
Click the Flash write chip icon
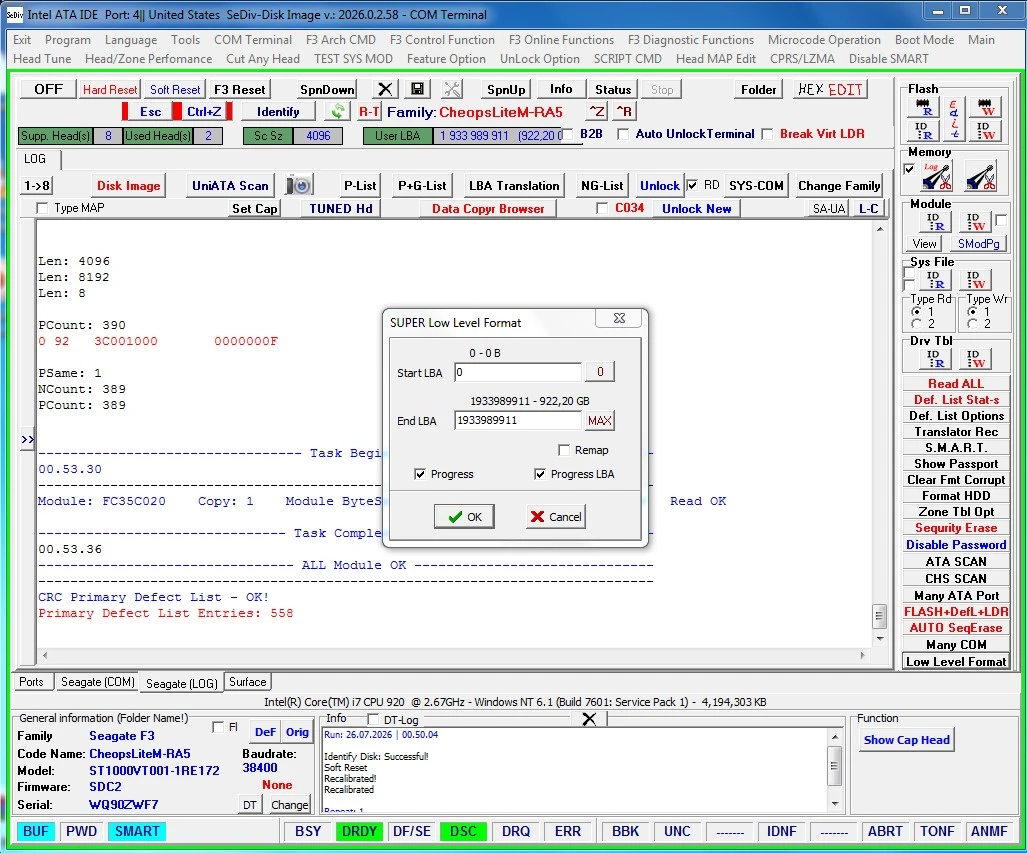(984, 108)
